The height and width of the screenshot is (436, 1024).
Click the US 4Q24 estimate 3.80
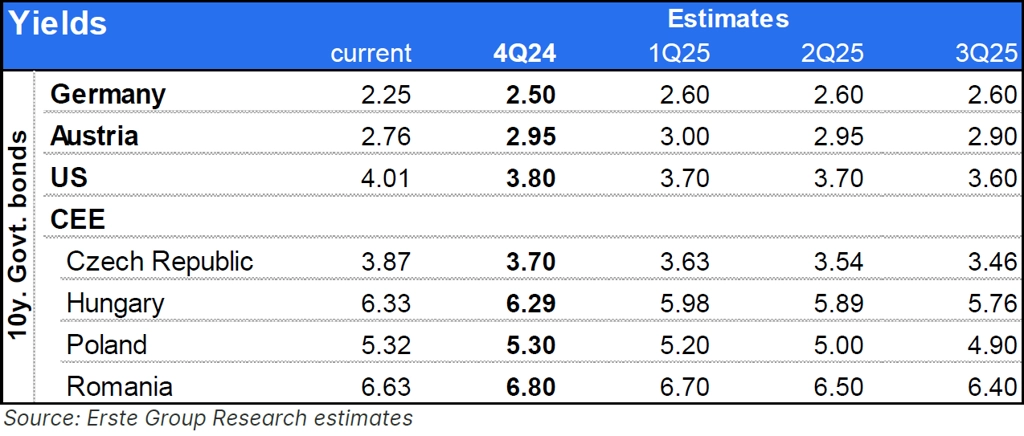coord(530,178)
